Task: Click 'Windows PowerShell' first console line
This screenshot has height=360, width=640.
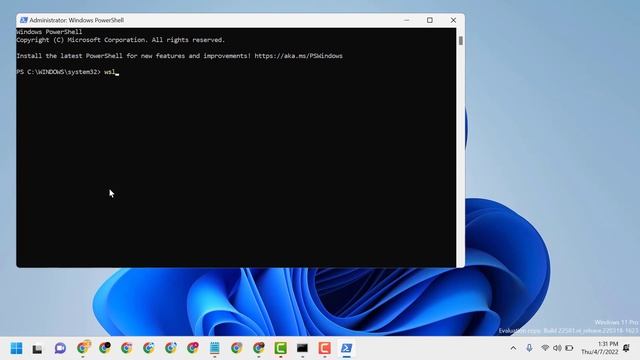Action: click(x=49, y=32)
